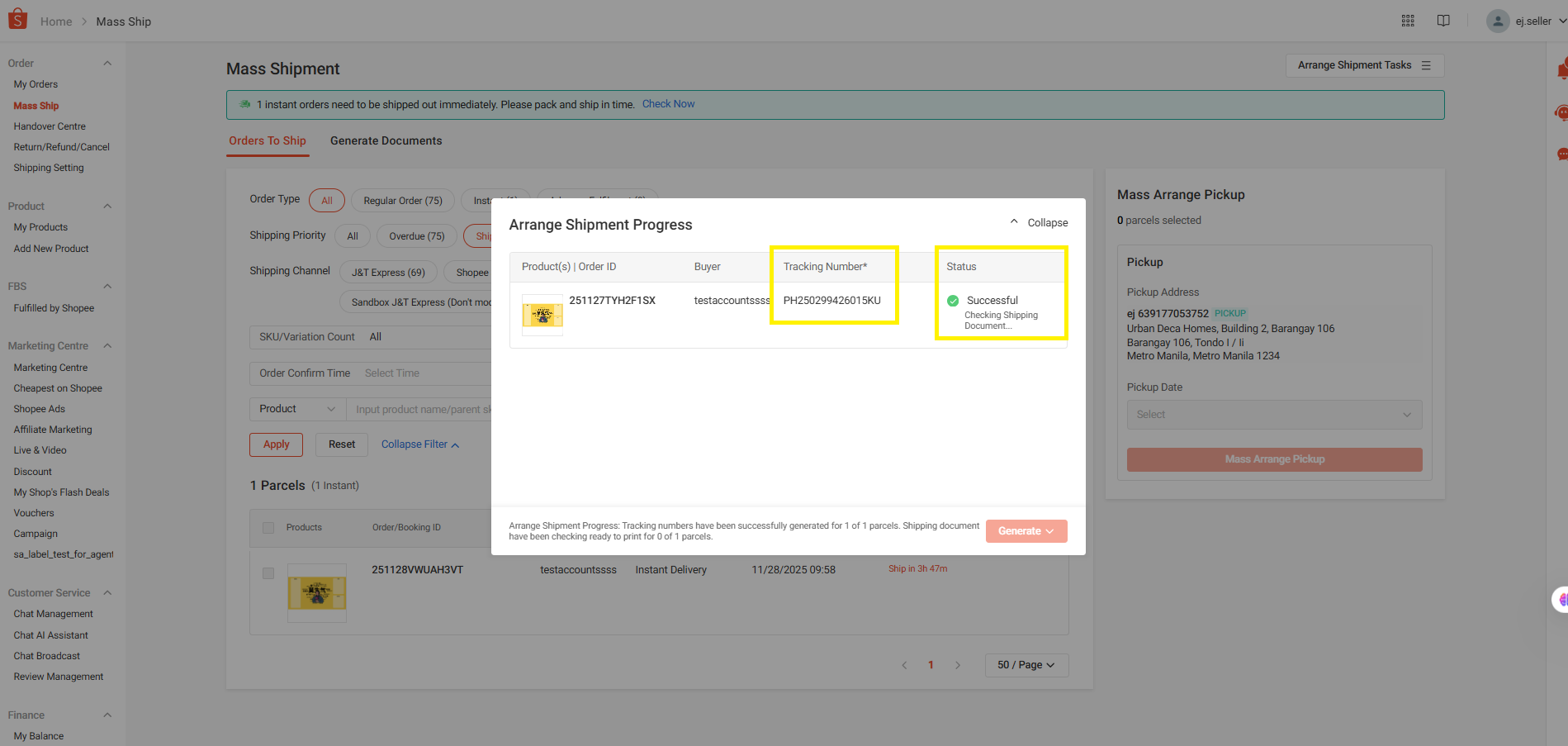Open Shopee Ads in sidebar
This screenshot has height=746, width=1568.
pyautogui.click(x=40, y=409)
